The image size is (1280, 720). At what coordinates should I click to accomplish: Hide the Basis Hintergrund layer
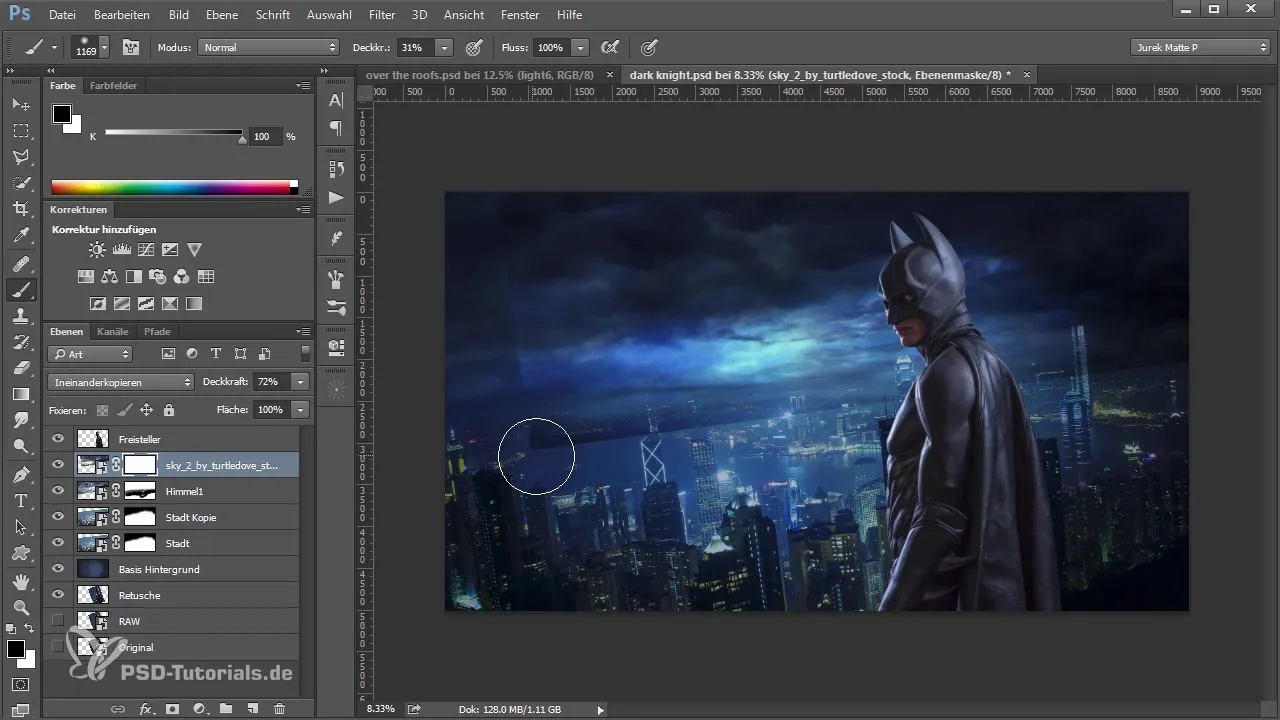pyautogui.click(x=58, y=569)
